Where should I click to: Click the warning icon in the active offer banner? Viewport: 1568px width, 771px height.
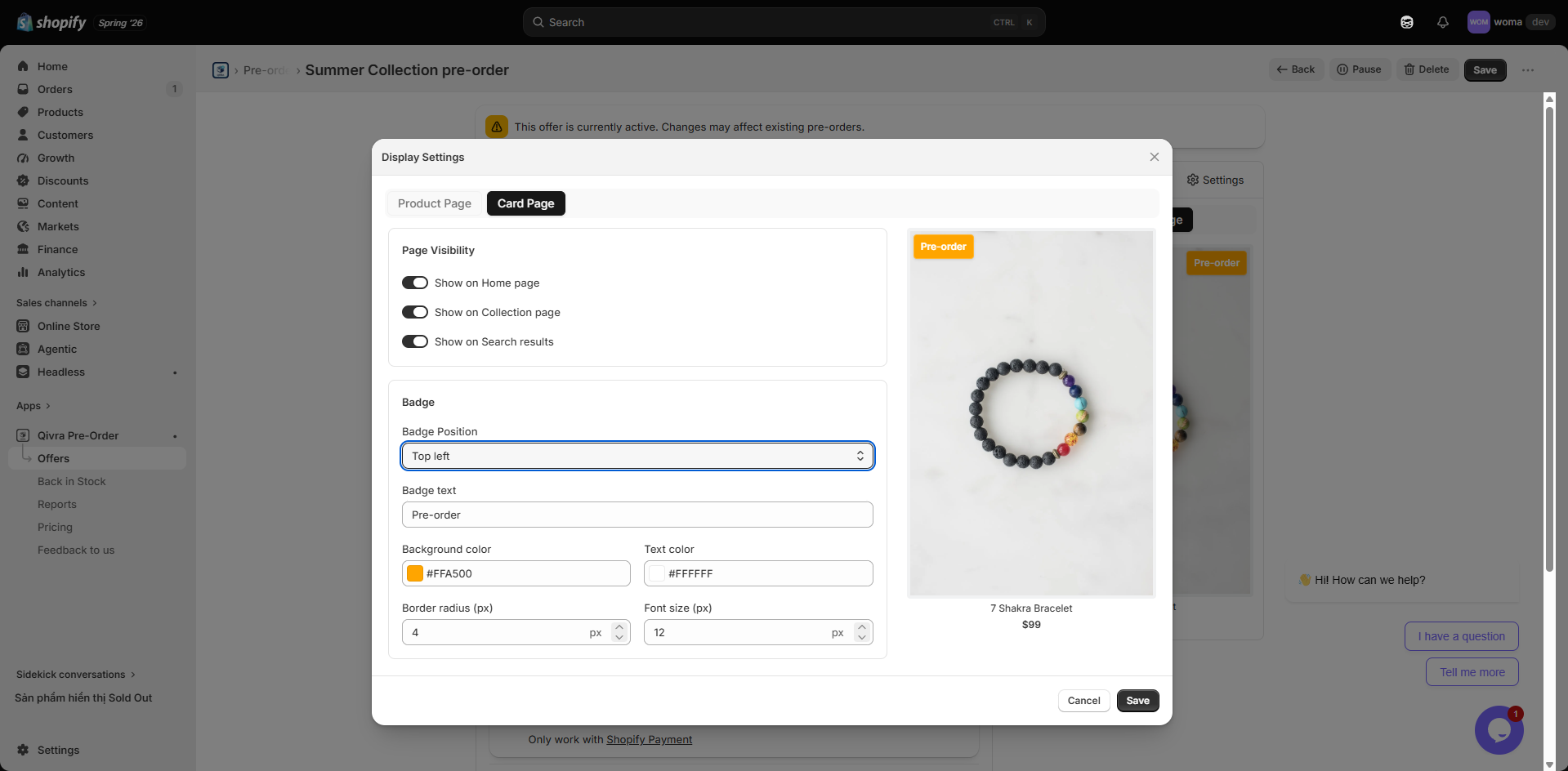(497, 127)
